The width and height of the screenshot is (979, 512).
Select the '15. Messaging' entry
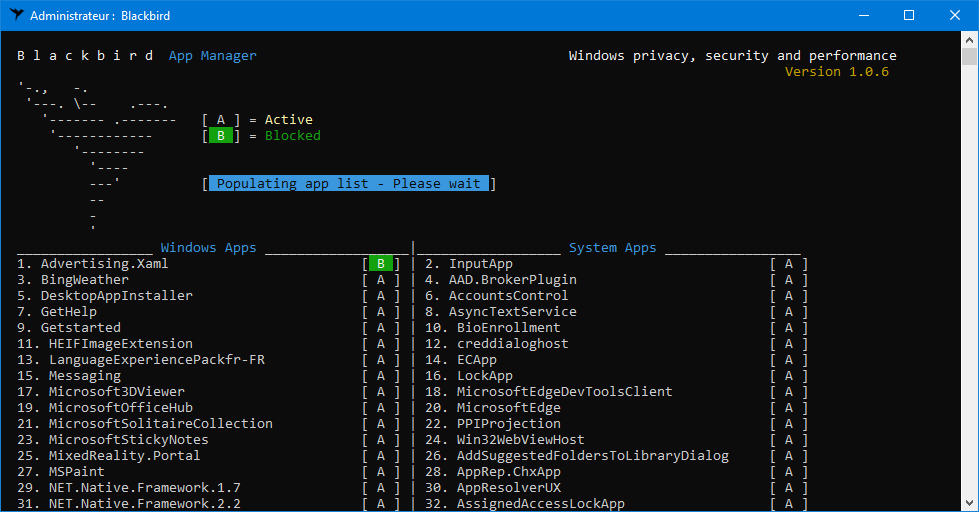pyautogui.click(x=69, y=376)
